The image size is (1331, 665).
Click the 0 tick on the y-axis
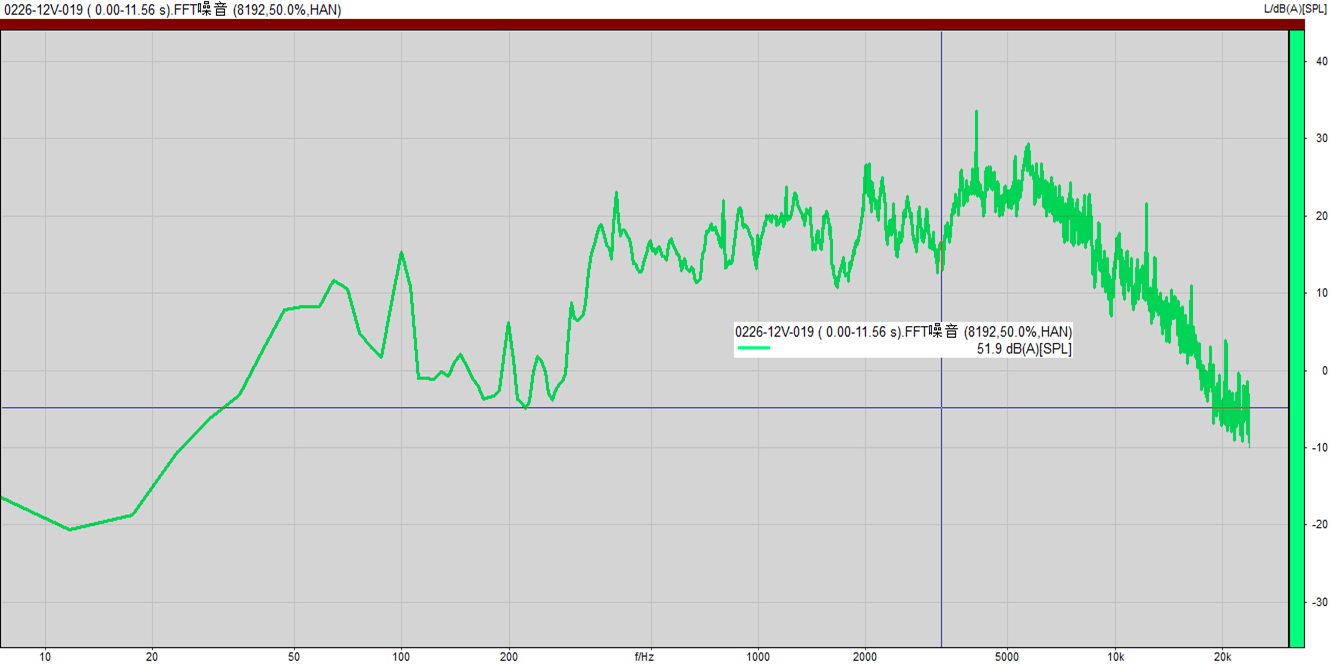point(1324,371)
